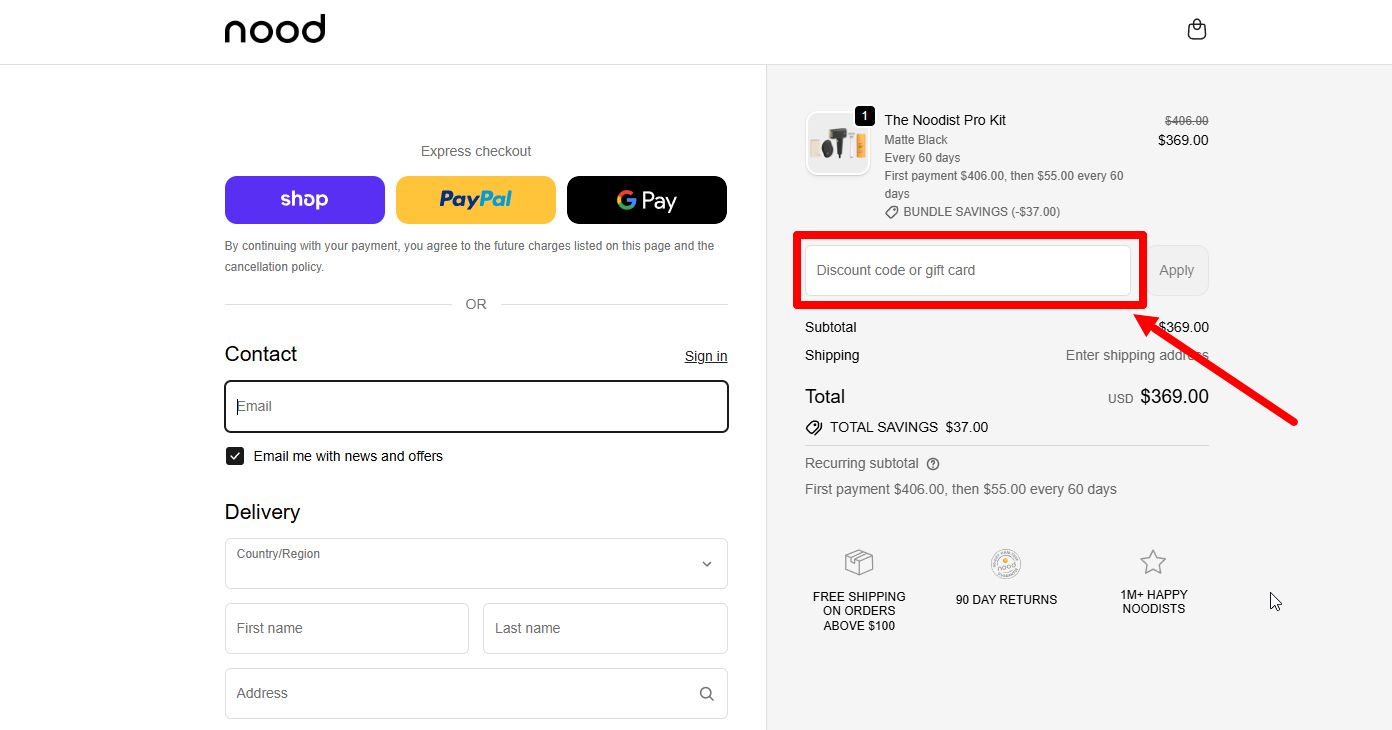Screen dimensions: 1392x730
Task: Click the Apply discount button
Action: 1176,270
